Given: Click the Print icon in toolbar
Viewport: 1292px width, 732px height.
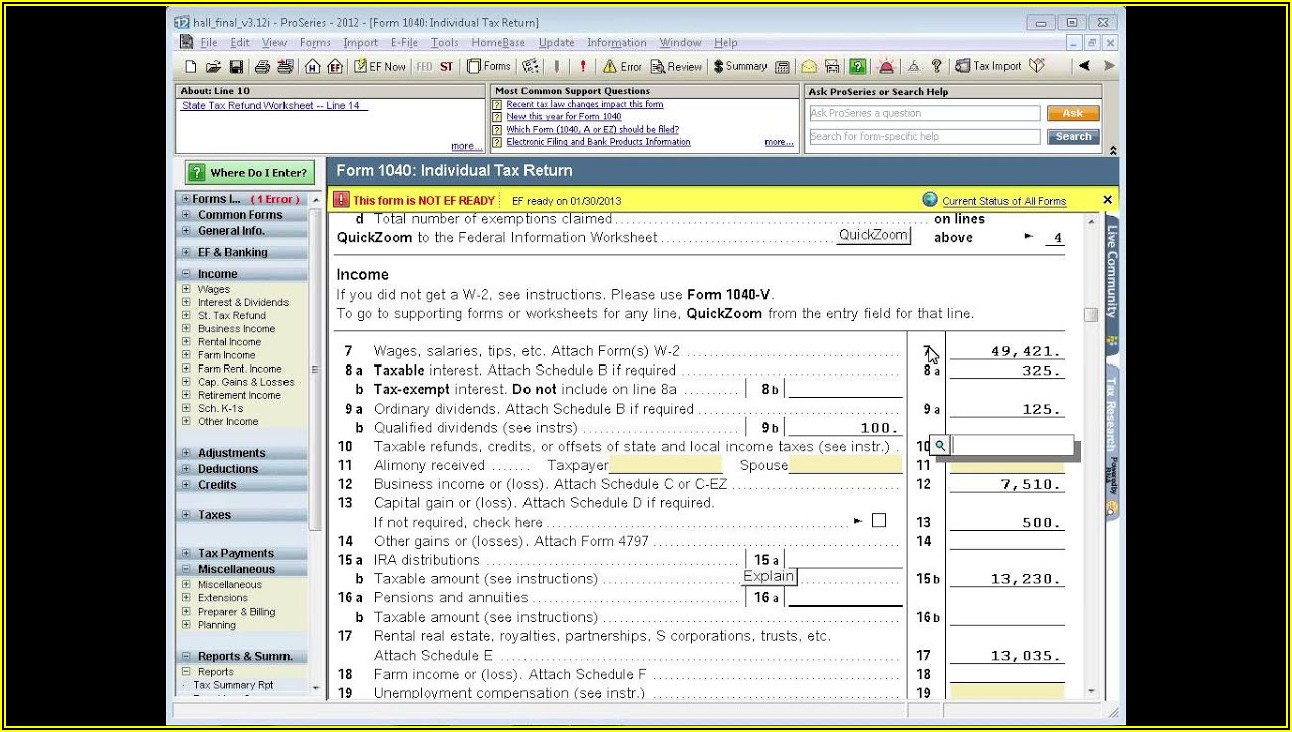Looking at the screenshot, I should (262, 67).
